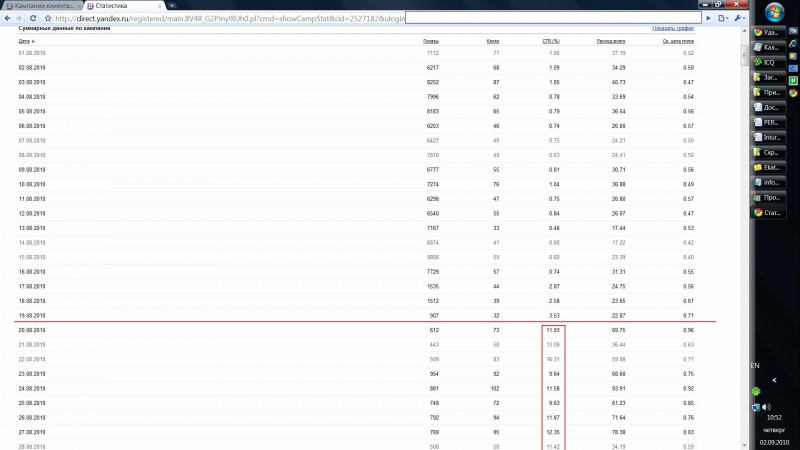Open the volume speaker tray icon
The height and width of the screenshot is (450, 800).
pyautogui.click(x=766, y=407)
